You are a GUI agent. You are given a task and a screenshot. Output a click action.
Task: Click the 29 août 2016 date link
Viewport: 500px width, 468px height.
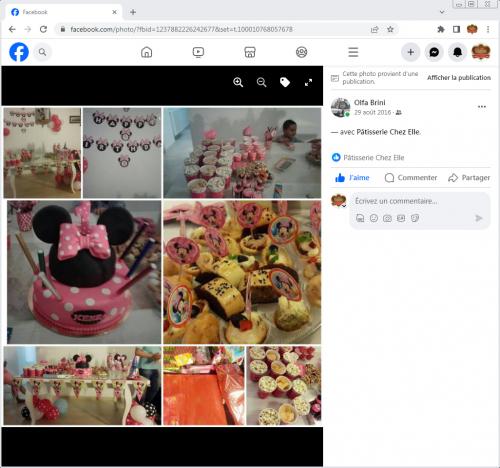372,113
